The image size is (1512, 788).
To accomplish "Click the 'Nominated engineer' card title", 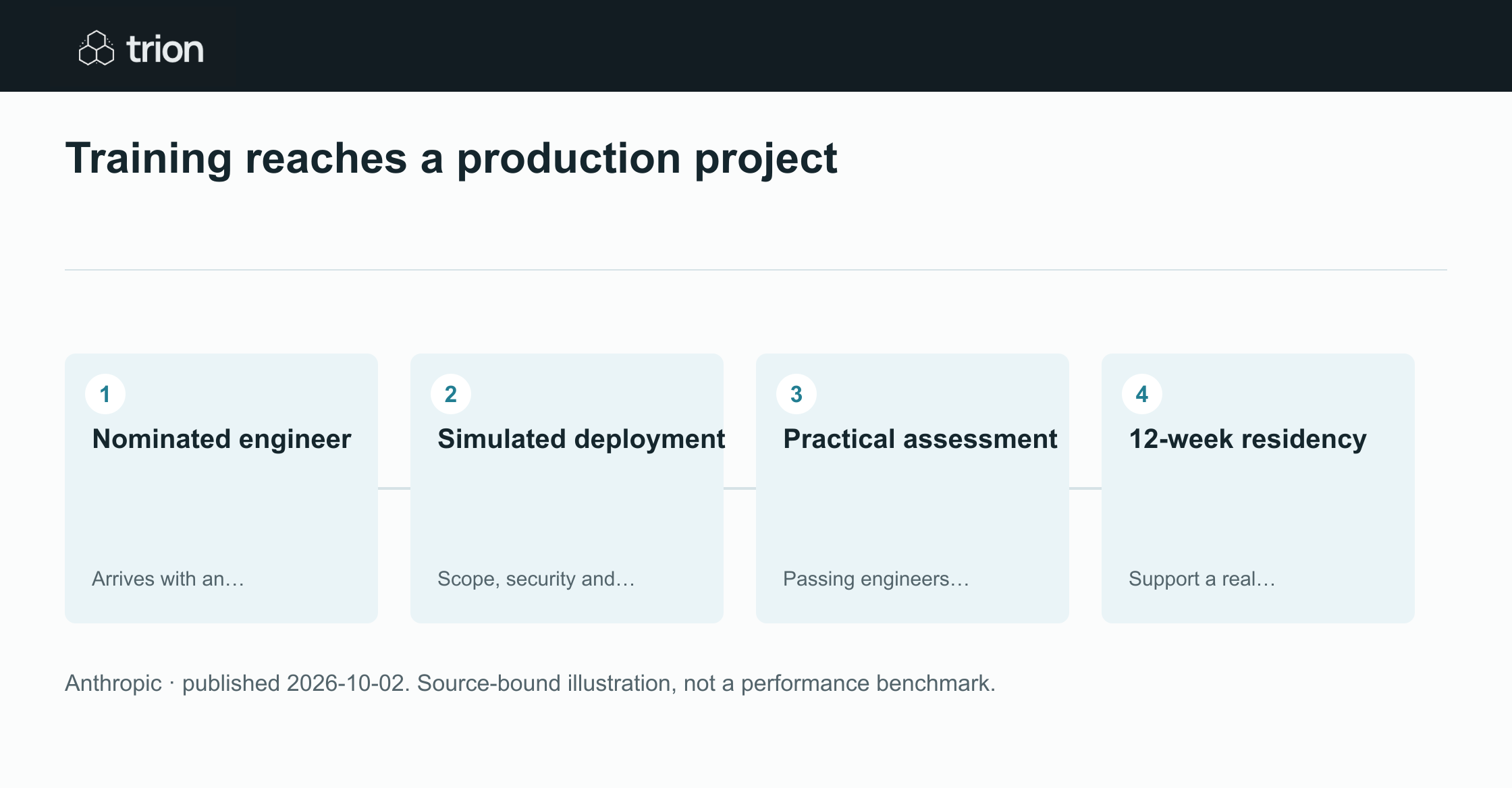I will pyautogui.click(x=221, y=439).
